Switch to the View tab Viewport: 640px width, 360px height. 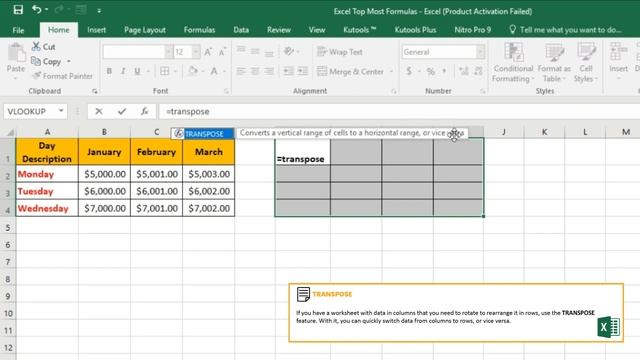click(x=317, y=30)
